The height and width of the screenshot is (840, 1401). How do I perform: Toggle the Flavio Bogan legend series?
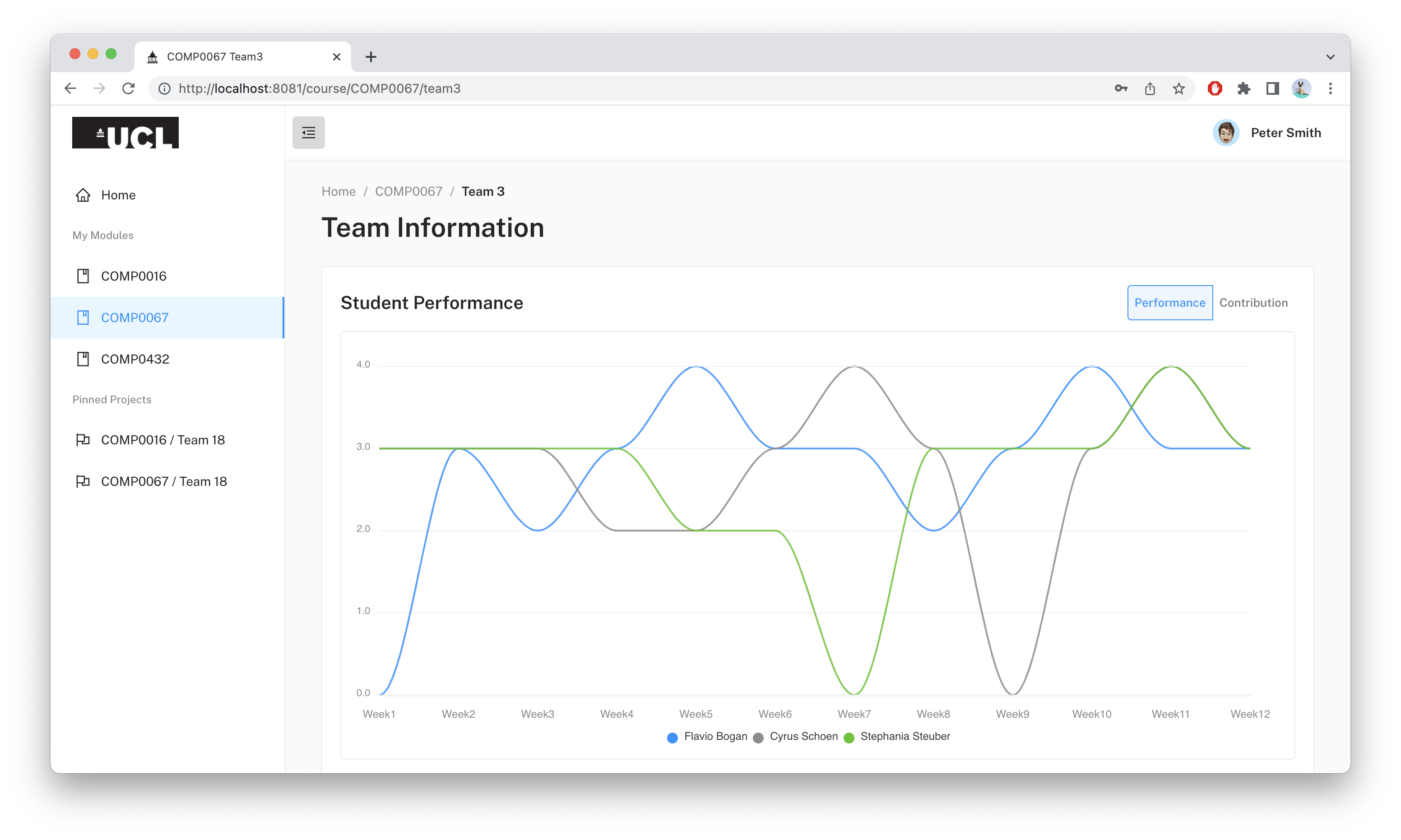(707, 736)
